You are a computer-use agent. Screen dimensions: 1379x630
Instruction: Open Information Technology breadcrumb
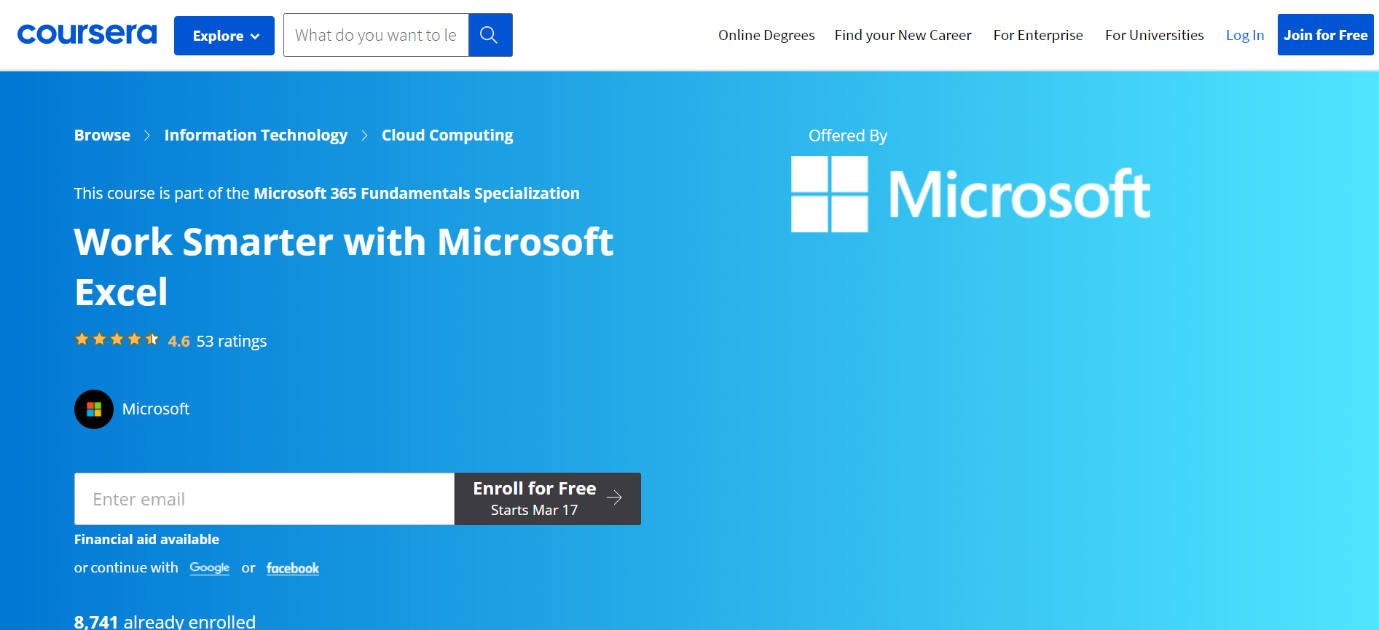(256, 135)
